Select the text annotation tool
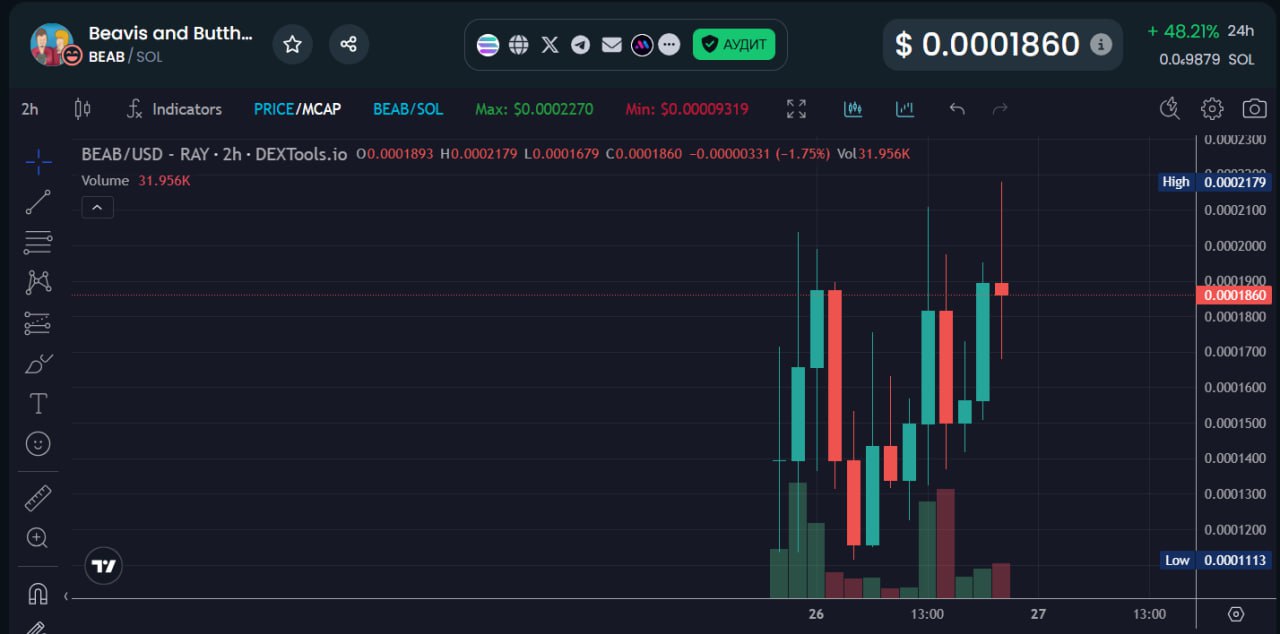1280x634 pixels. pyautogui.click(x=38, y=403)
